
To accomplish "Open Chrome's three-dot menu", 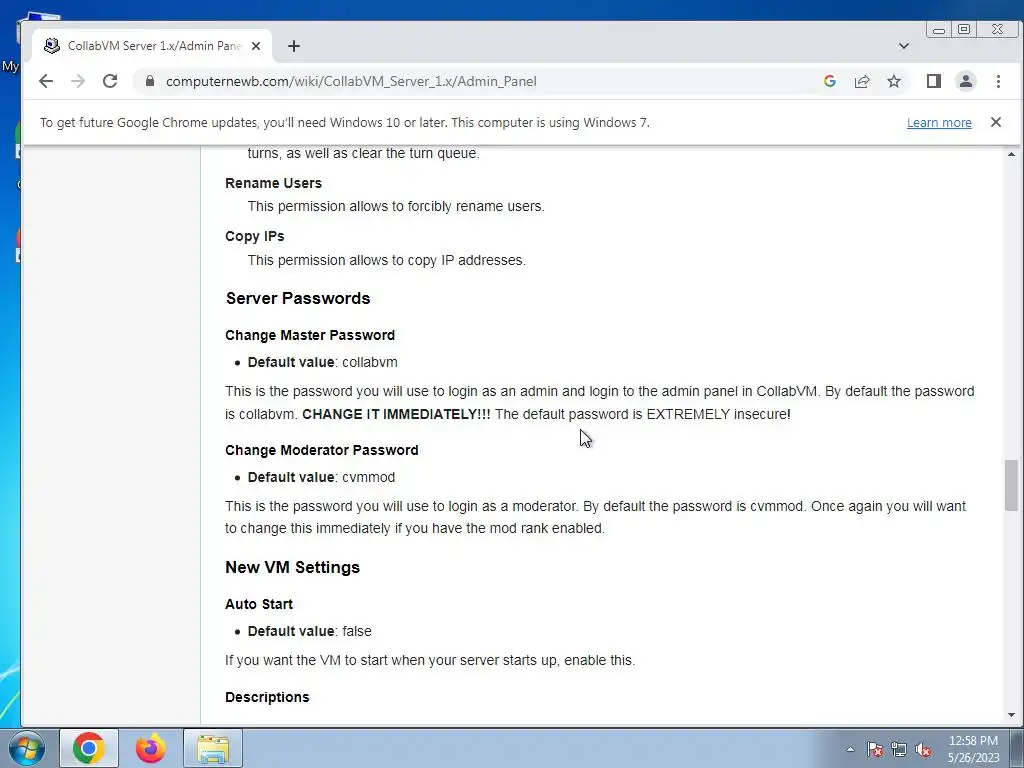I will tap(998, 81).
